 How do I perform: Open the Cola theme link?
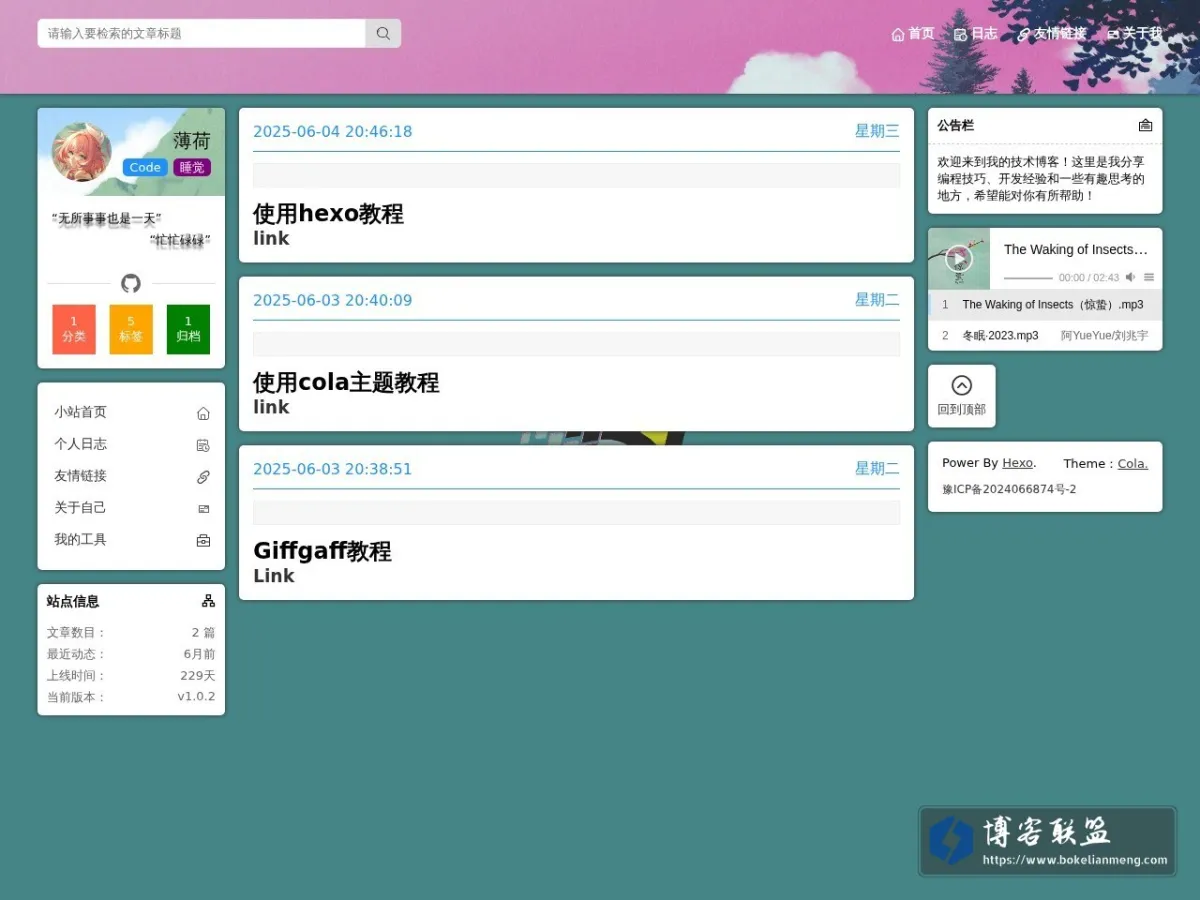tap(1132, 463)
